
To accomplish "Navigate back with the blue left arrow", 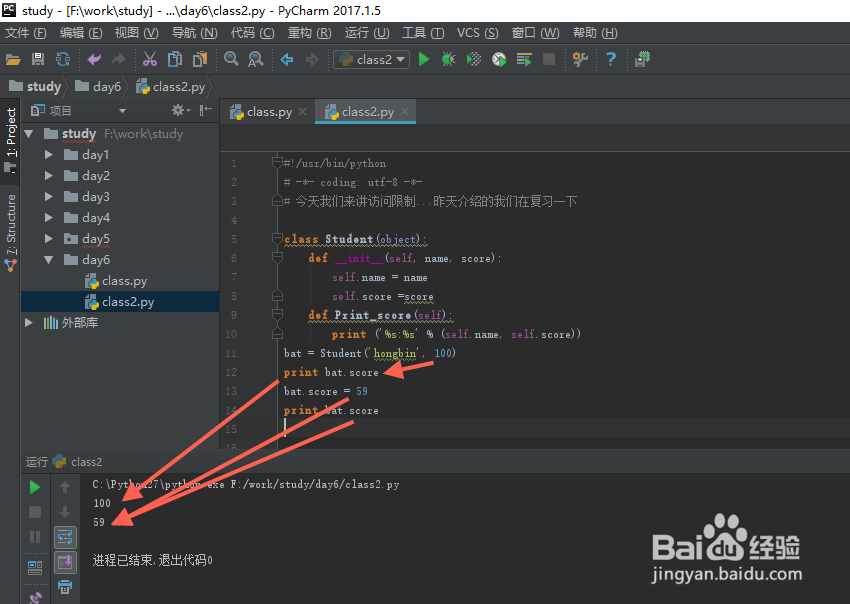I will 287,59.
